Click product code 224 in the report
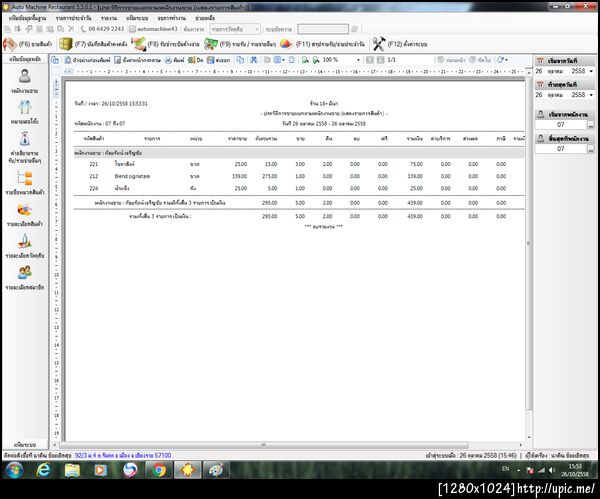 click(94, 188)
